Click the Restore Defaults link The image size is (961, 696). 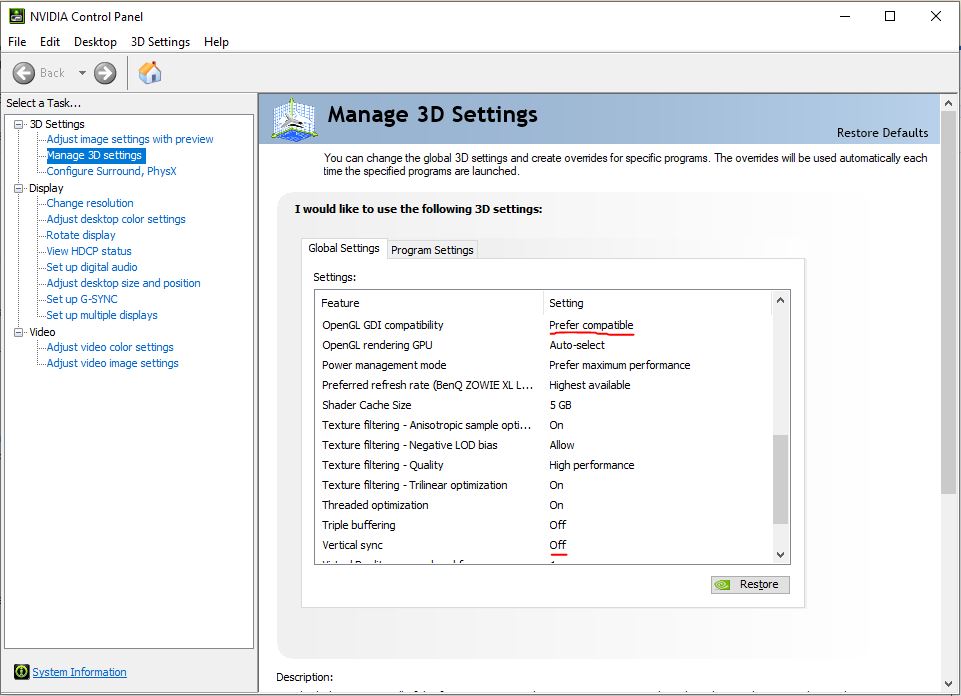[x=882, y=133]
